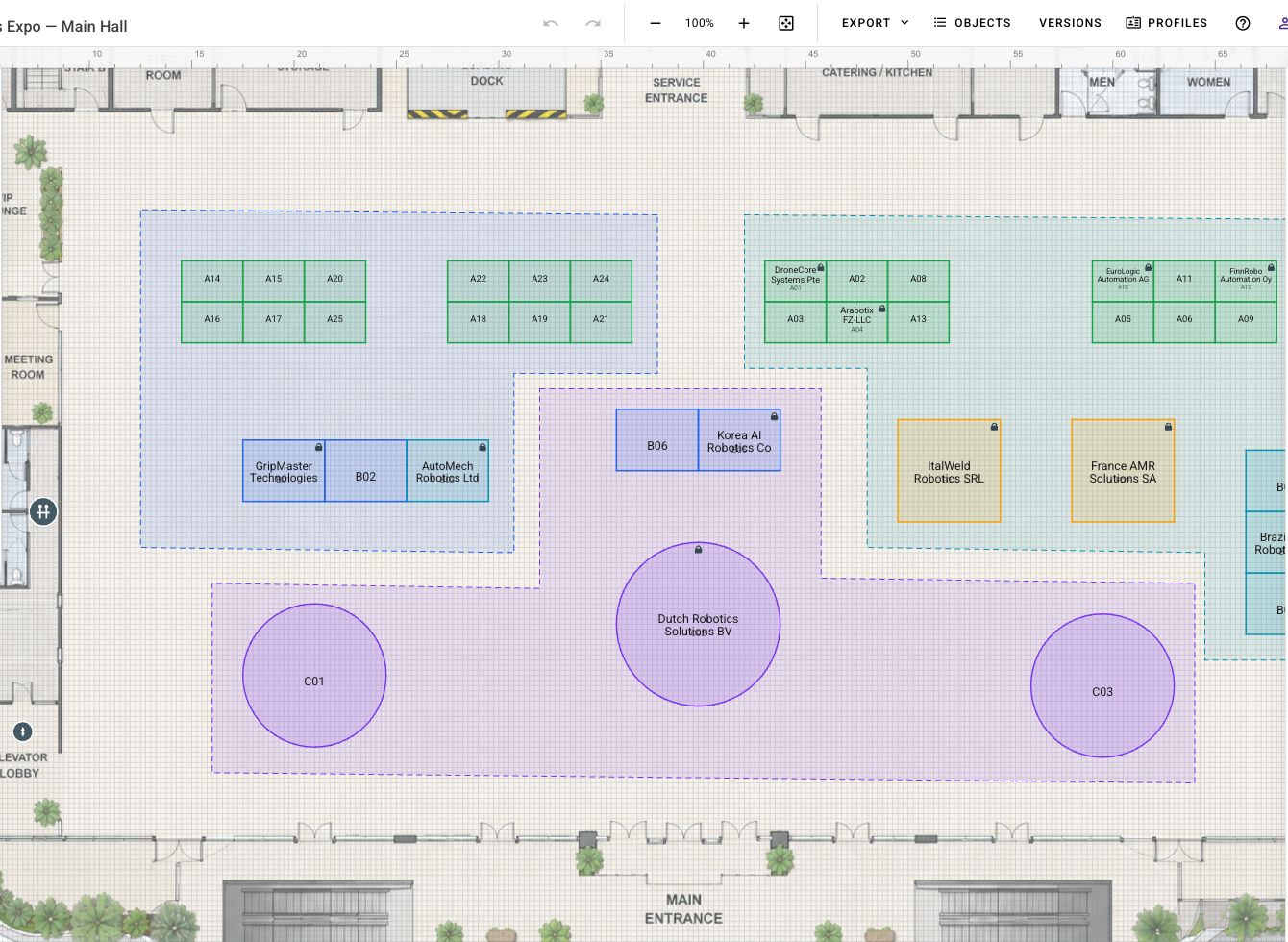This screenshot has width=1288, height=942.
Task: Select booth A19
Action: point(540,322)
